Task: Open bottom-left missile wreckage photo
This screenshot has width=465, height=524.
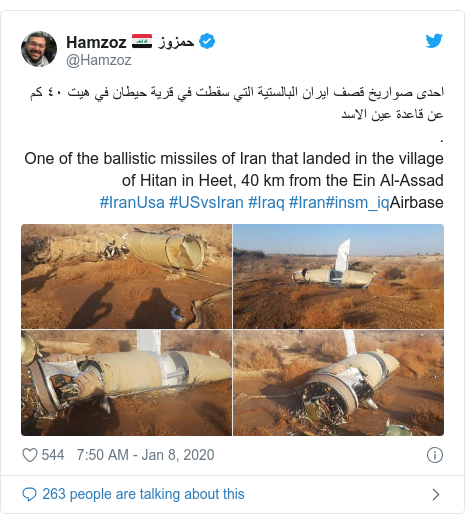Action: pyautogui.click(x=126, y=383)
